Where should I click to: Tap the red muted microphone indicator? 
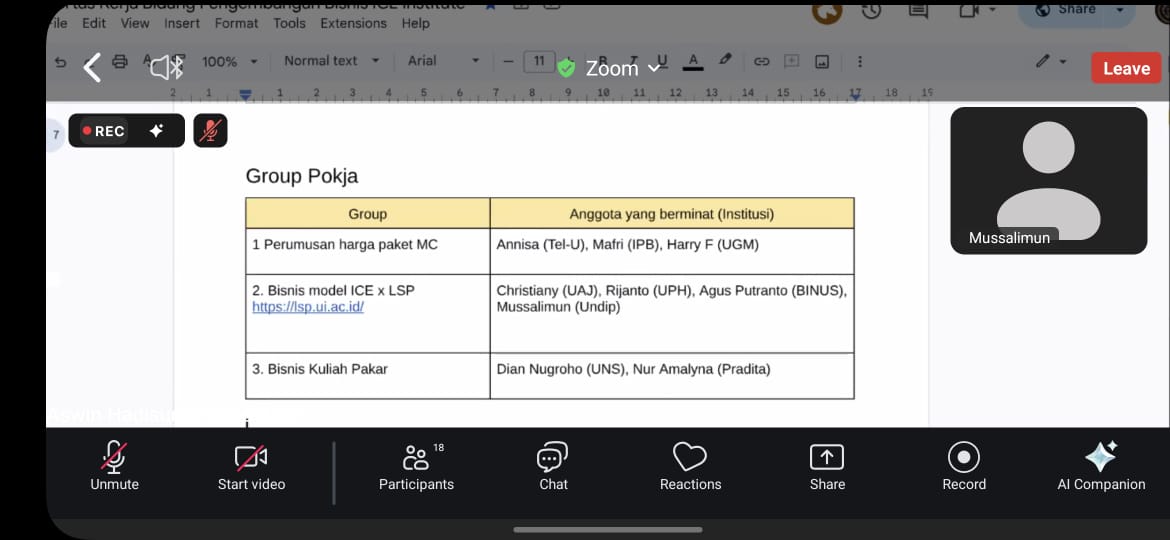[x=210, y=131]
